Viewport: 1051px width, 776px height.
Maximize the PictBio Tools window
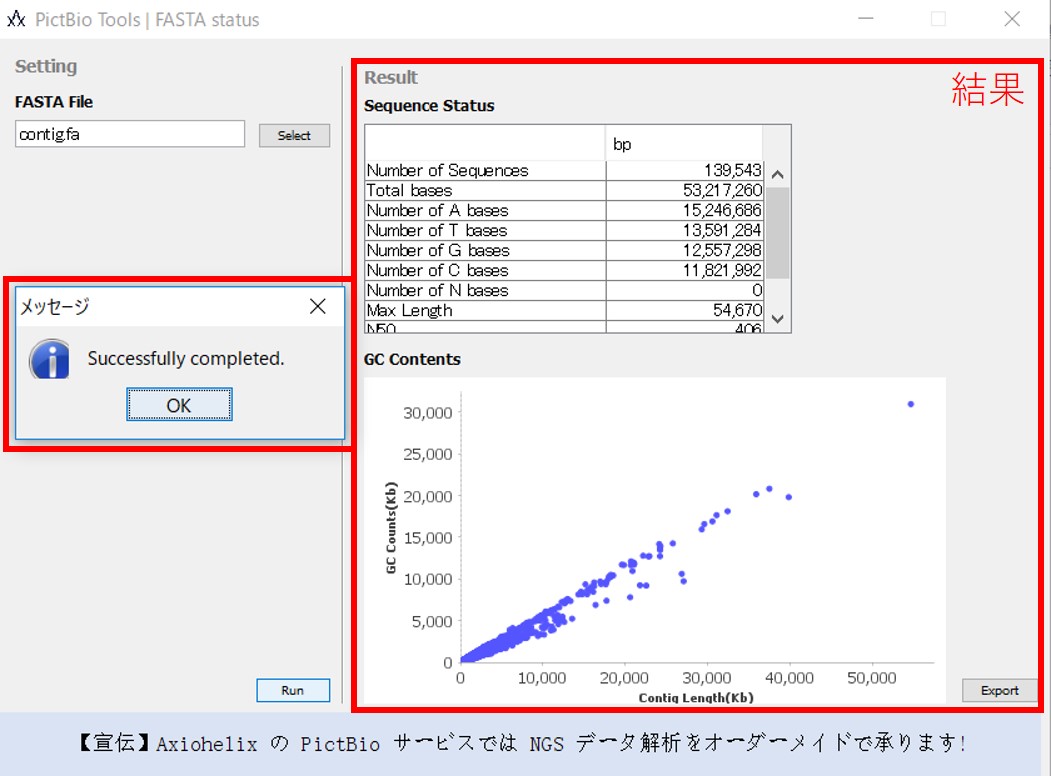[x=938, y=19]
